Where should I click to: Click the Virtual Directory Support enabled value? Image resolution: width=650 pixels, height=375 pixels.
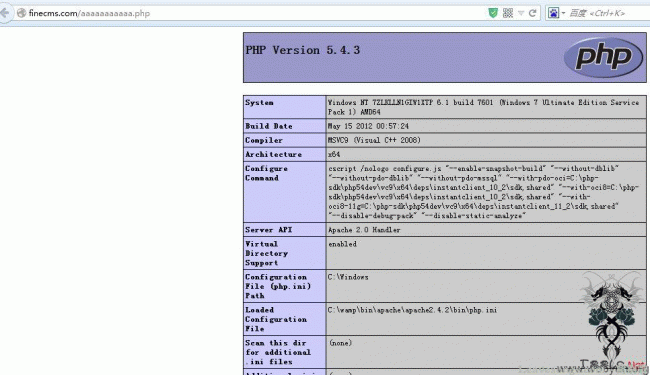tap(342, 244)
